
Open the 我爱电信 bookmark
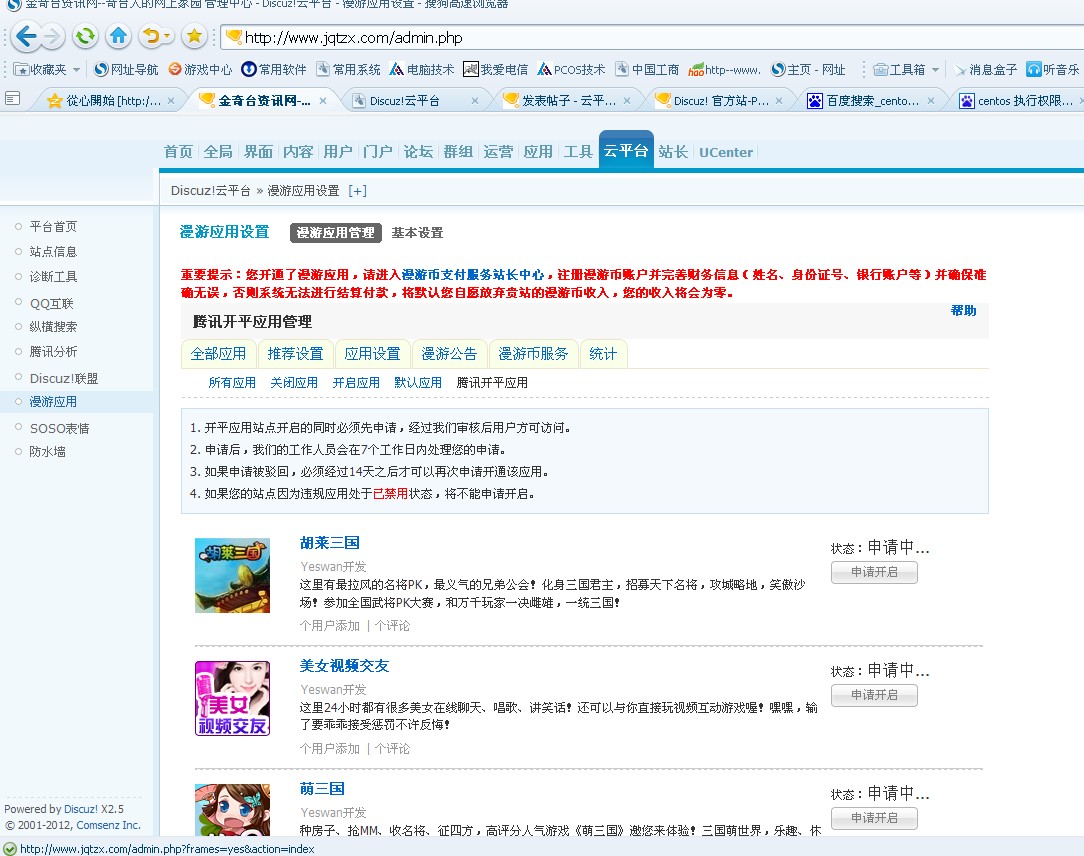point(496,70)
